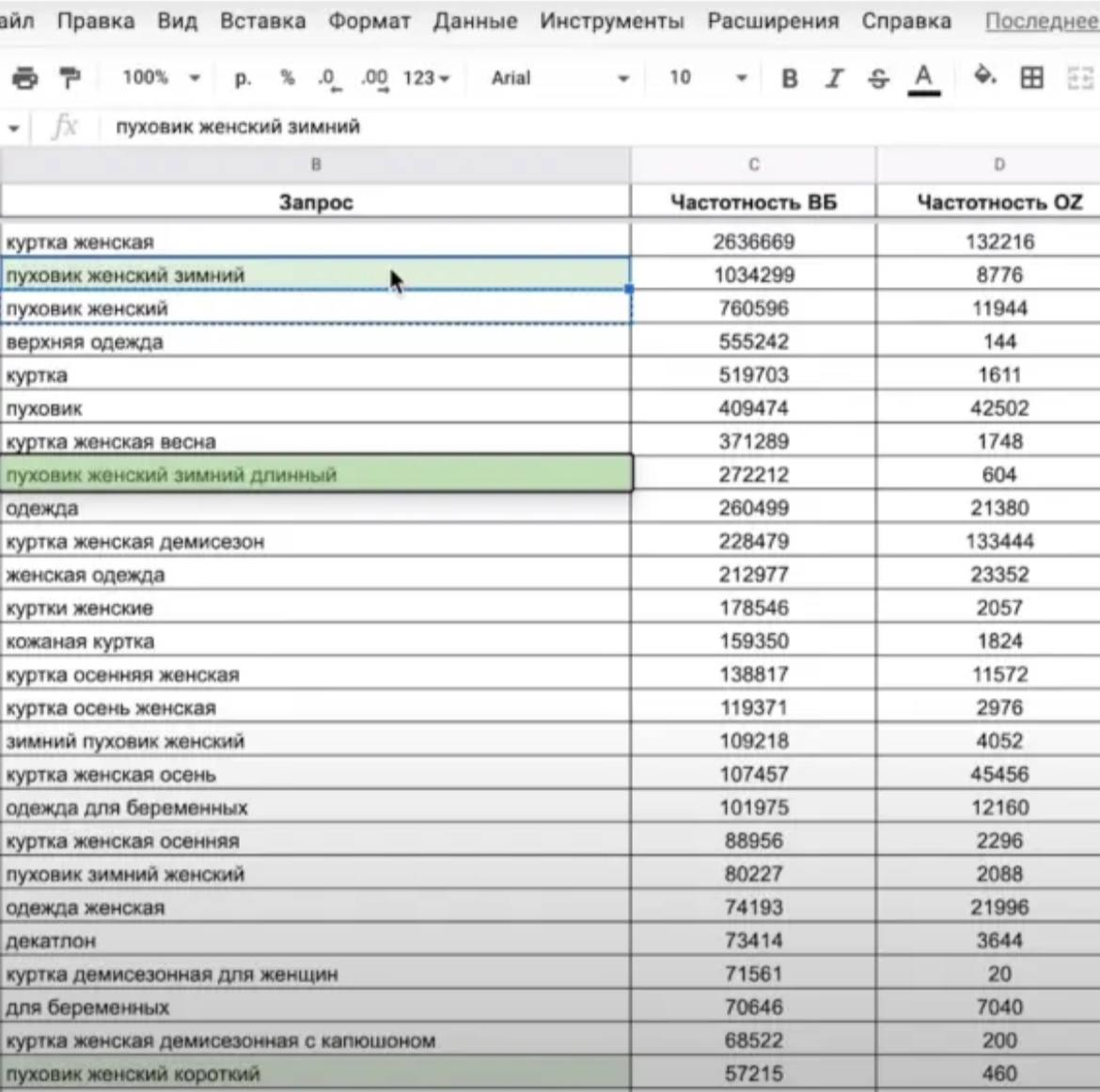1100x1092 pixels.
Task: Open the text color A button
Action: (924, 78)
